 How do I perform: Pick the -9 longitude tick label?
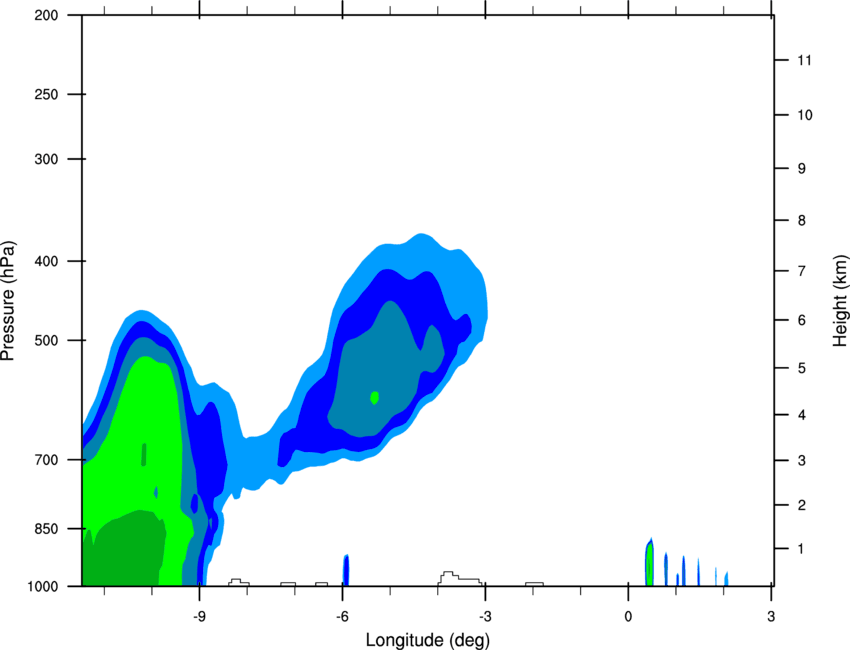tap(199, 616)
